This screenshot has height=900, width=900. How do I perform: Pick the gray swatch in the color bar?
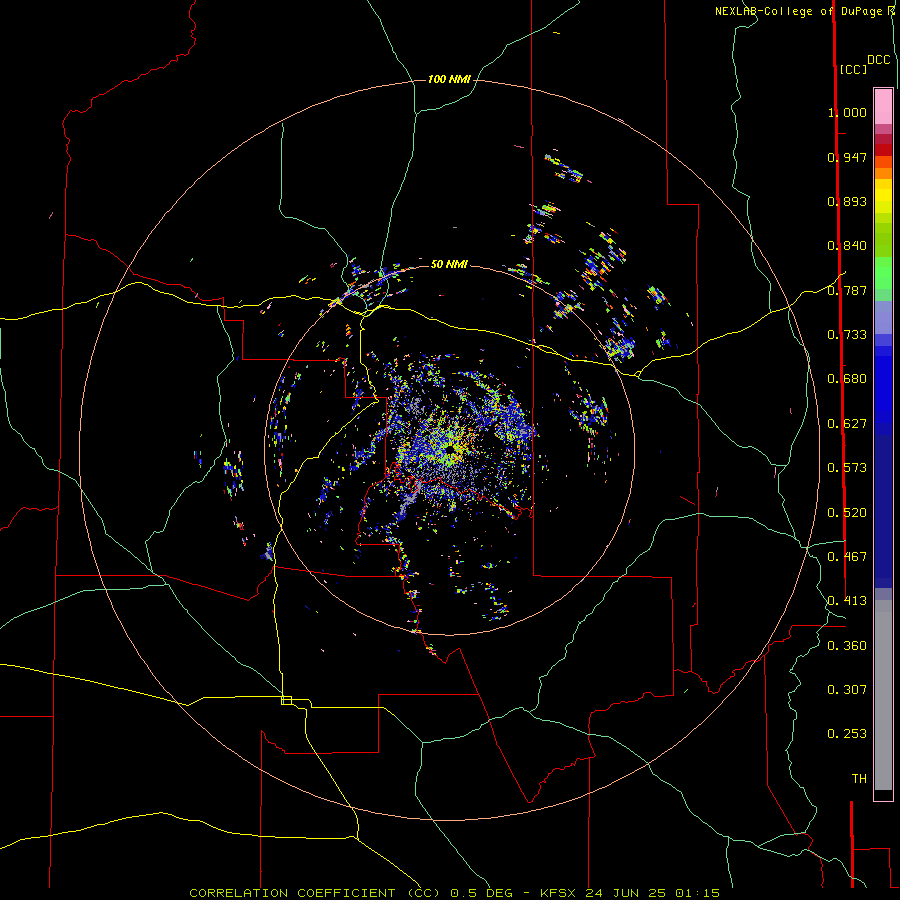click(x=883, y=695)
